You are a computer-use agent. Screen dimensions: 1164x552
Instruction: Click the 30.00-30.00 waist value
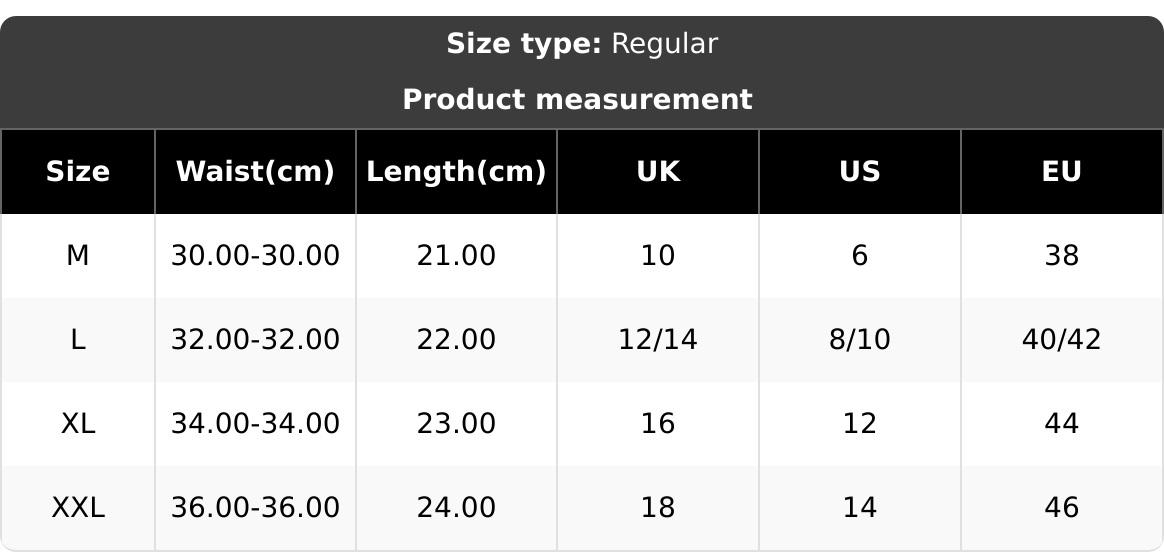[x=255, y=256]
